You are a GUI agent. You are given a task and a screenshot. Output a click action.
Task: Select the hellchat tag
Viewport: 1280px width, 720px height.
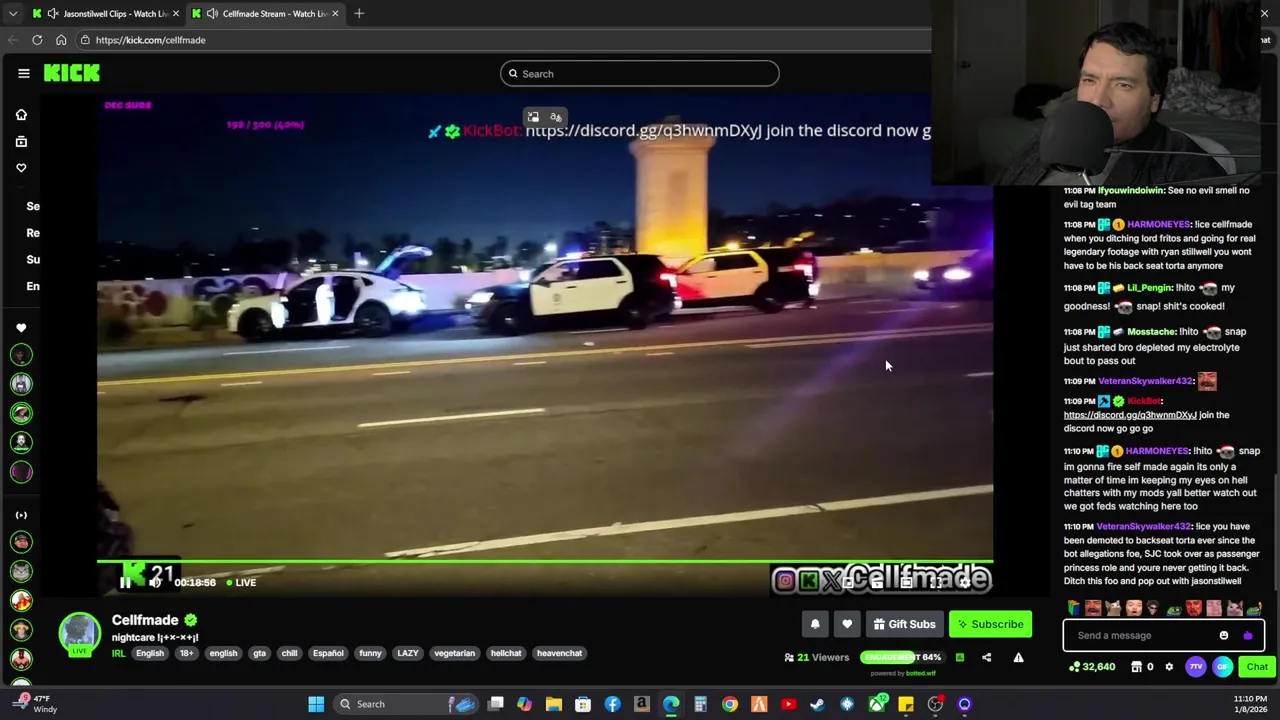(x=506, y=653)
